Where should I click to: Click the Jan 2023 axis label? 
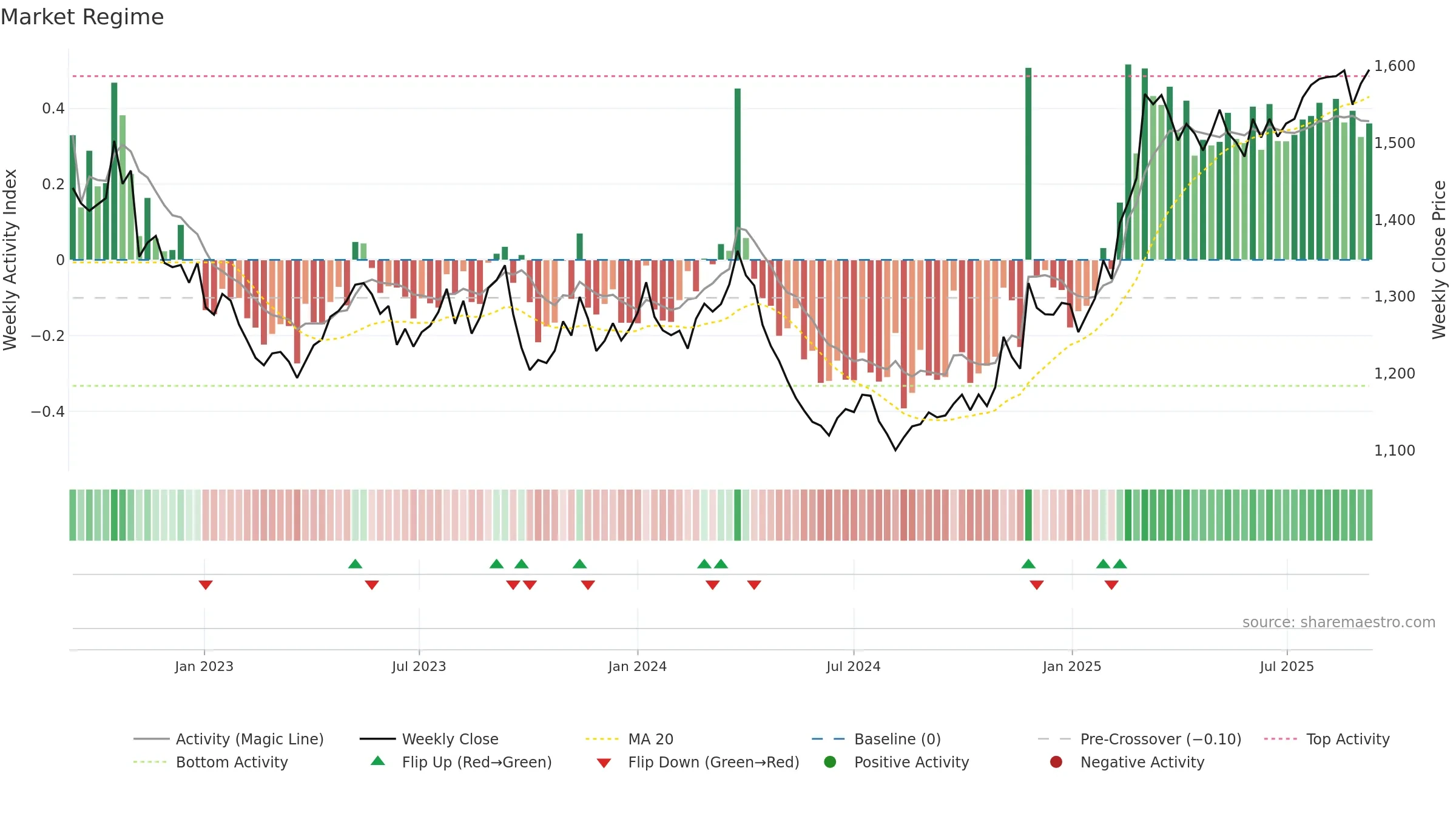pos(204,666)
